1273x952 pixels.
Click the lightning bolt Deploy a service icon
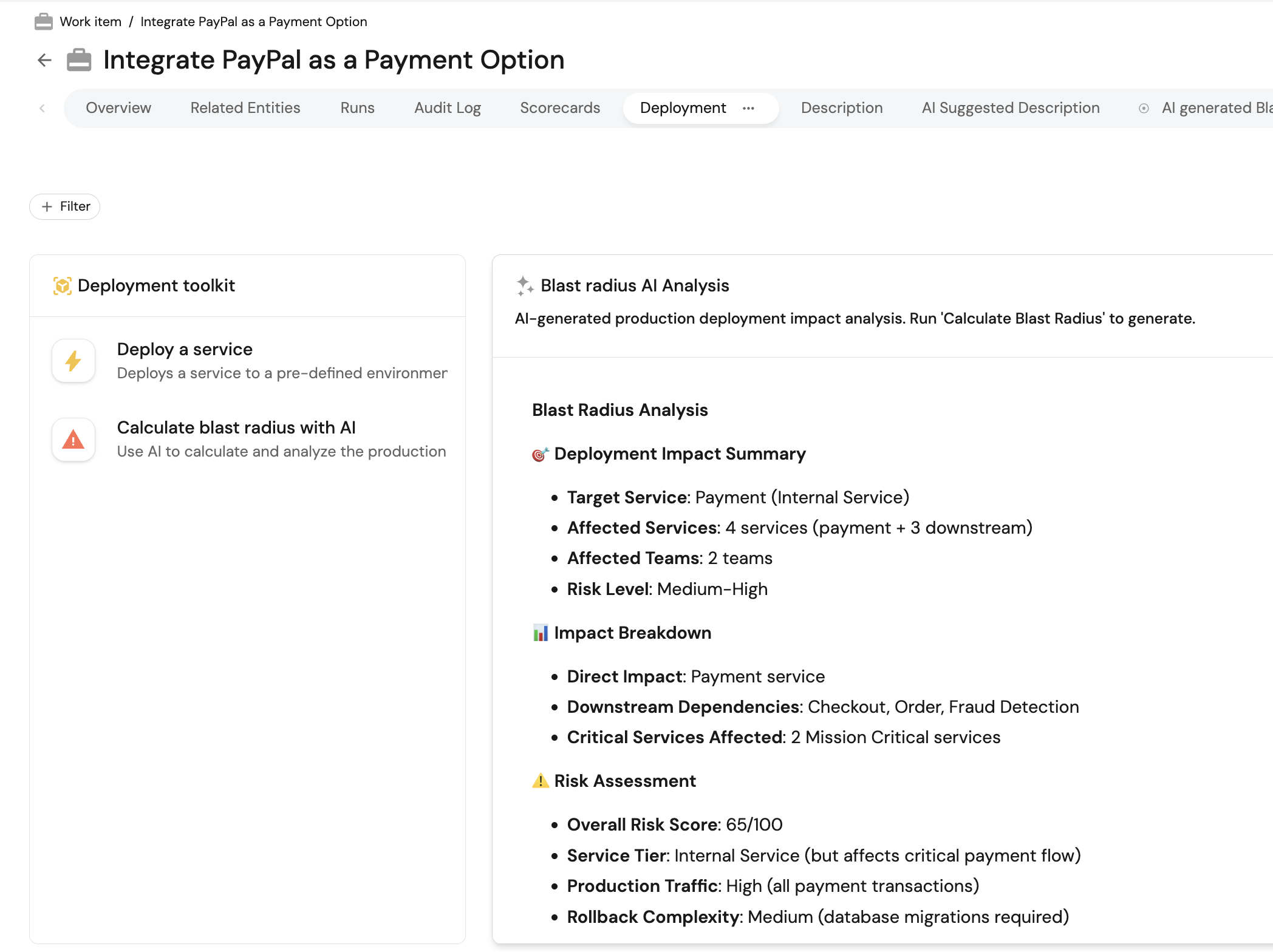73,361
